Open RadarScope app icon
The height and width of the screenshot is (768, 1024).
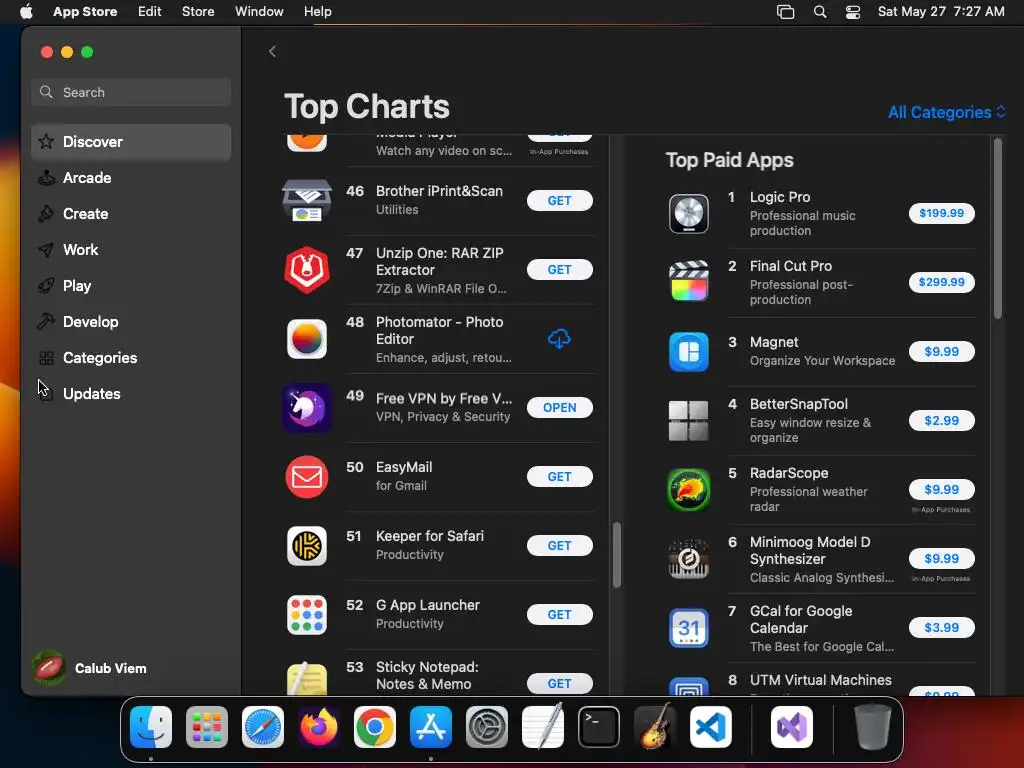click(689, 490)
